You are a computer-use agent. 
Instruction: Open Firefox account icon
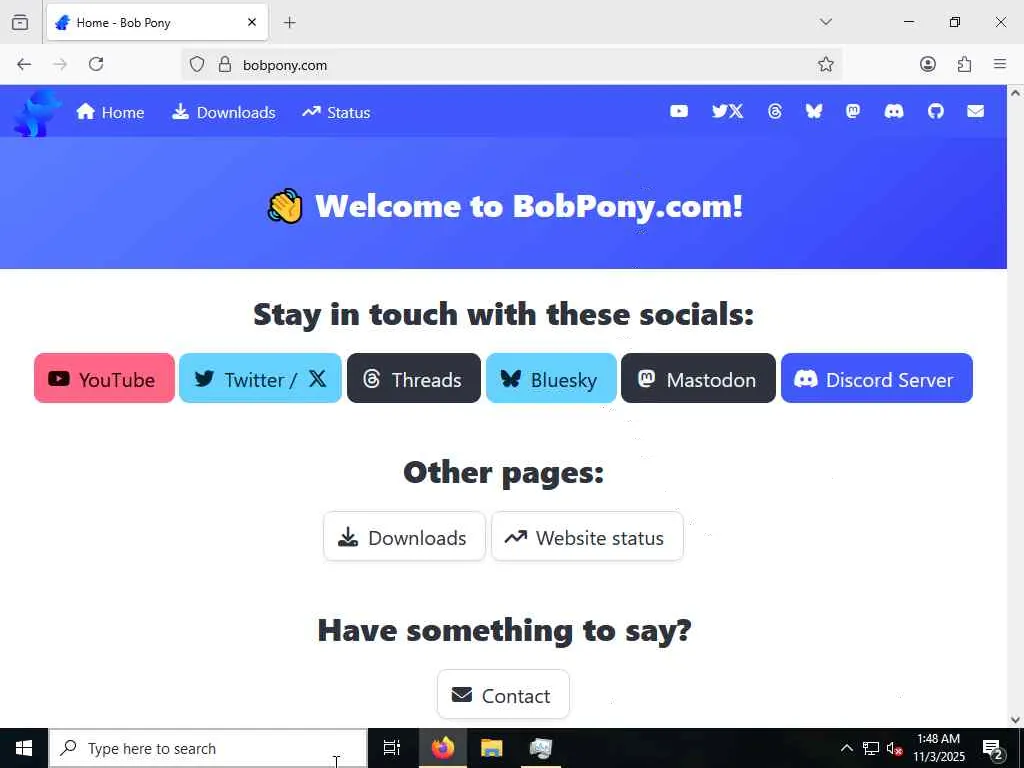click(928, 64)
